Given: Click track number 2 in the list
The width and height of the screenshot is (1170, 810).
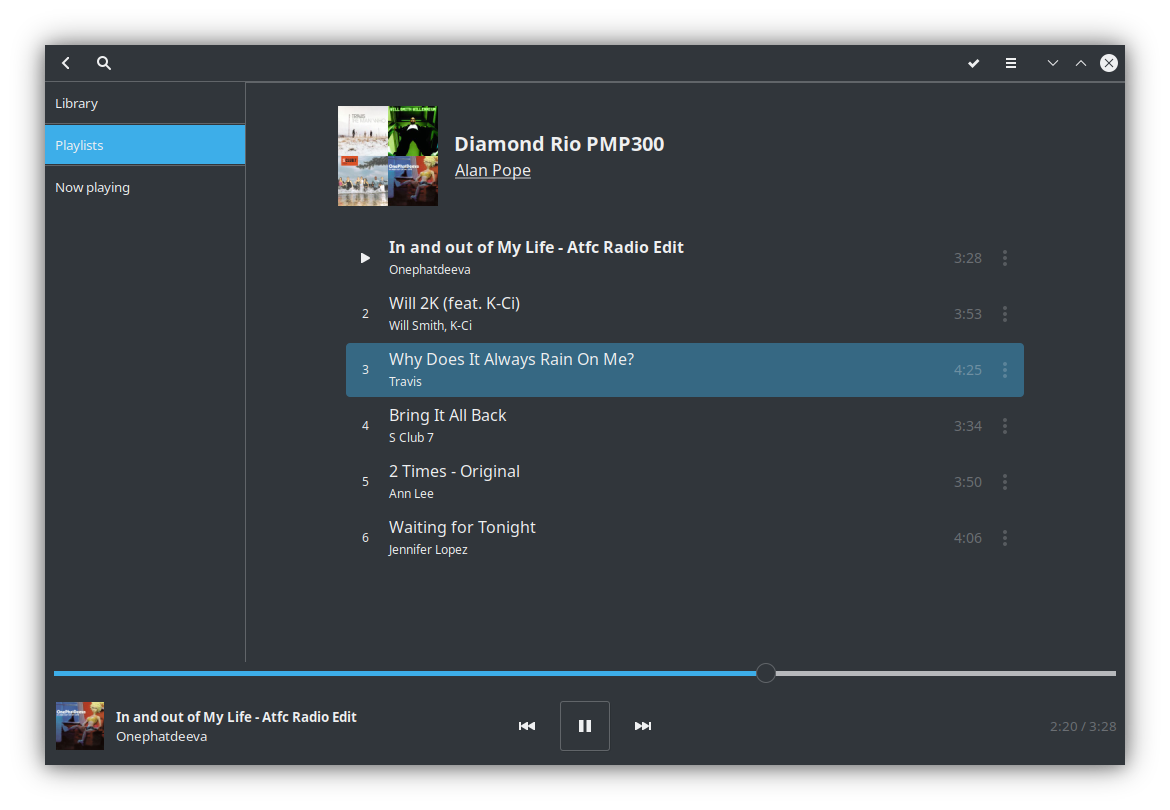Looking at the screenshot, I should point(365,314).
